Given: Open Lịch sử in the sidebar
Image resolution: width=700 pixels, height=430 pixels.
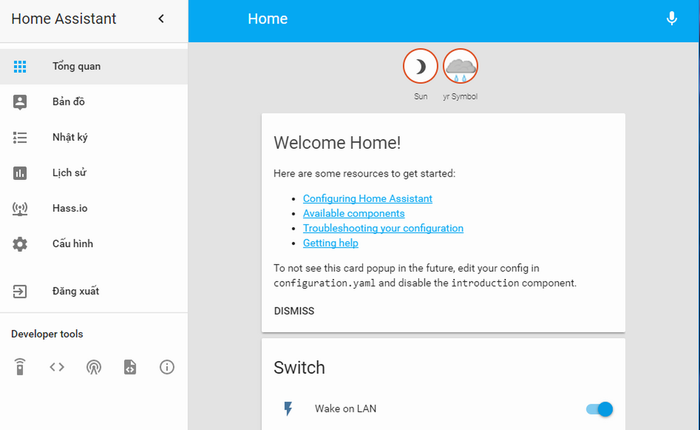Looking at the screenshot, I should pos(70,173).
